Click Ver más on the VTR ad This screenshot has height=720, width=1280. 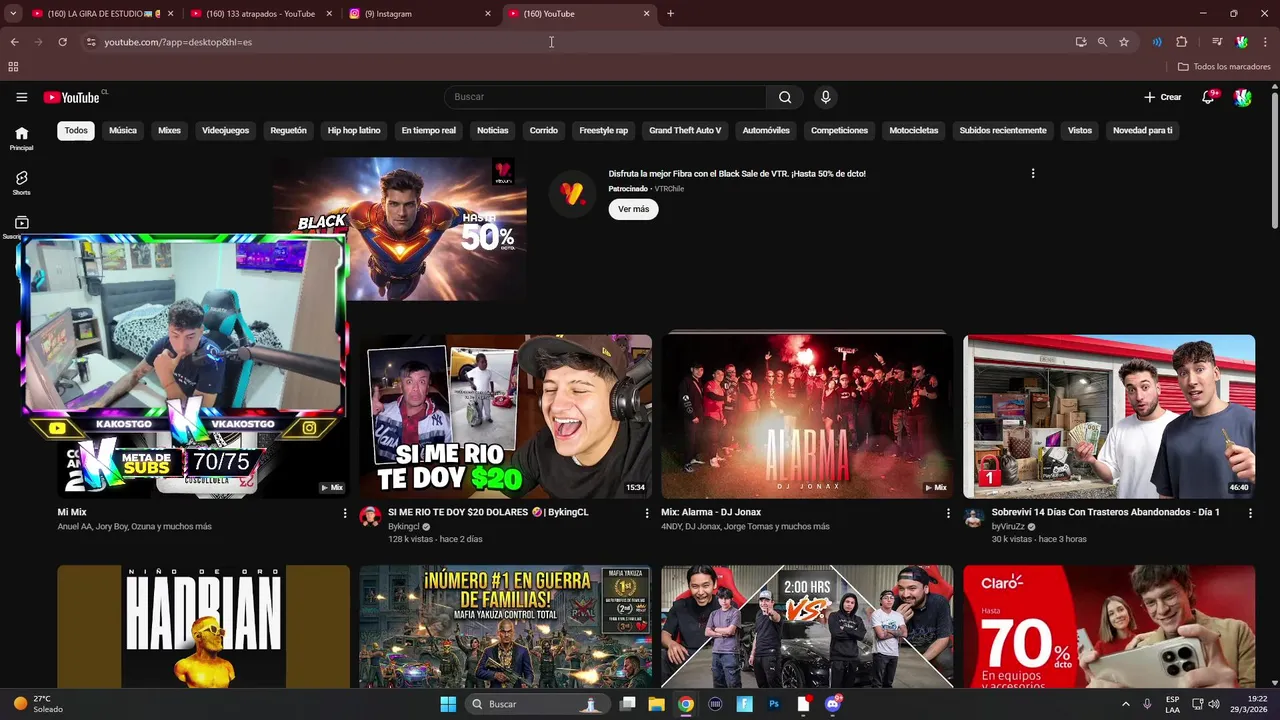pyautogui.click(x=633, y=209)
